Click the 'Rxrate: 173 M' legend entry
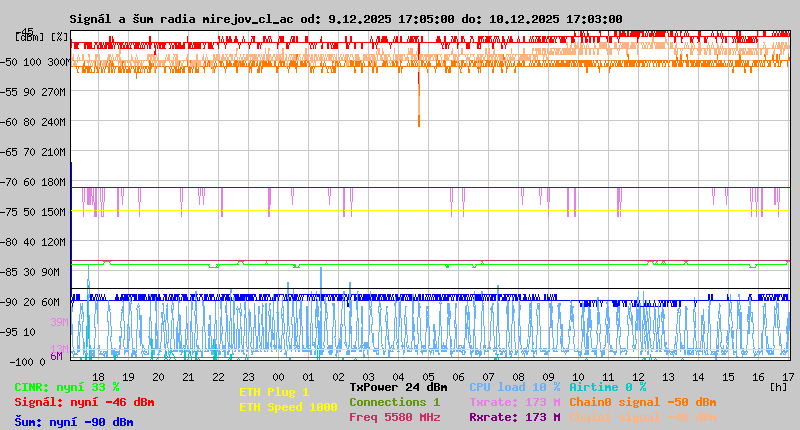Screen dimensions: 800x430 point(515,417)
